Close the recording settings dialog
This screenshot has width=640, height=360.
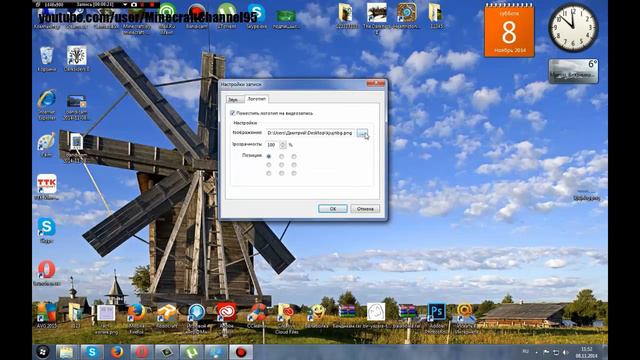click(375, 84)
